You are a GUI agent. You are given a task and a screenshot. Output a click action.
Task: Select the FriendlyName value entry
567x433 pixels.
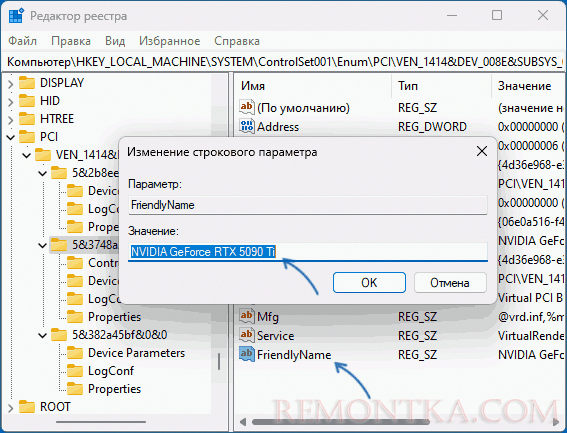tap(294, 355)
